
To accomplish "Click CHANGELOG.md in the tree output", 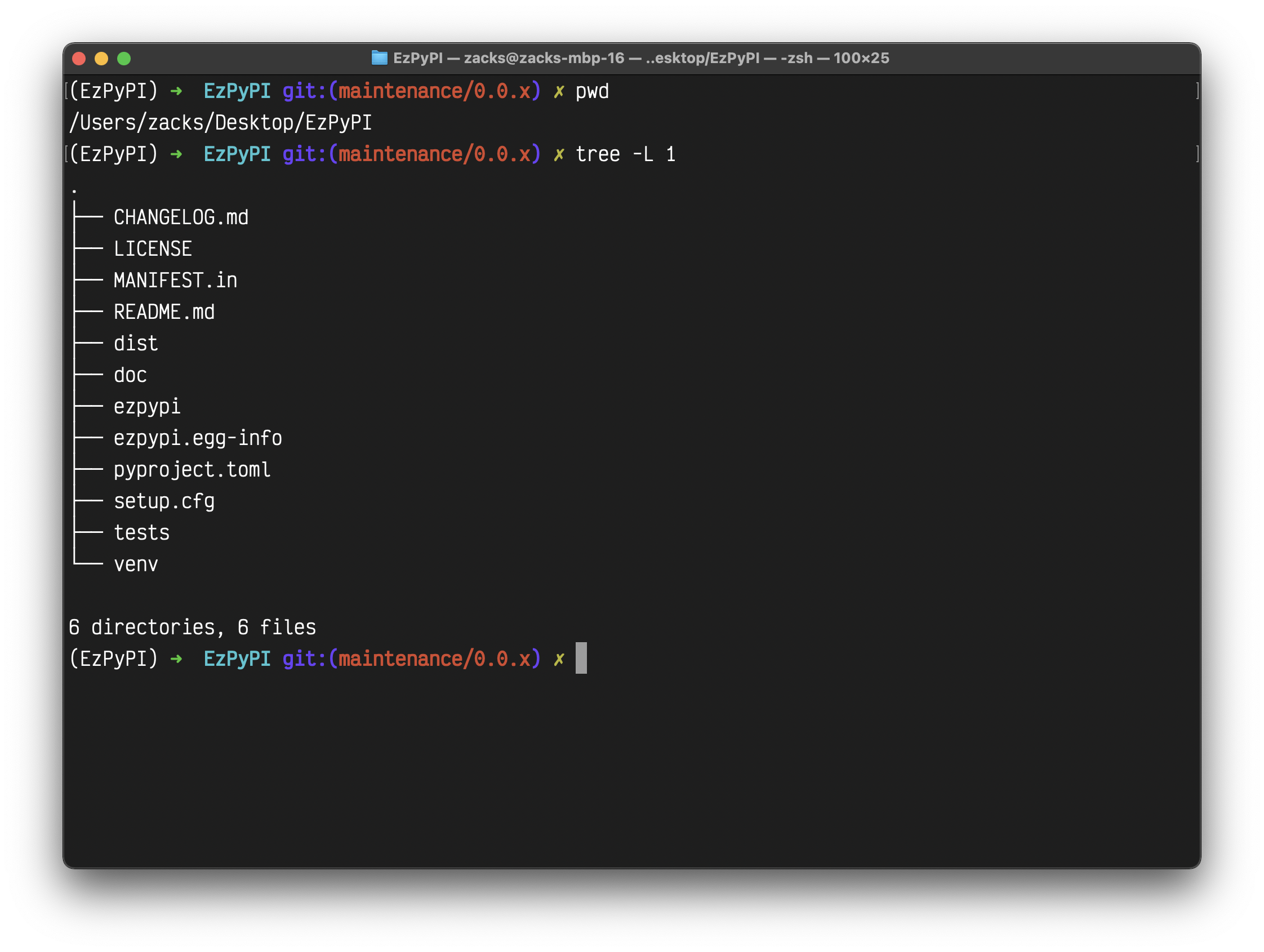I will [x=181, y=217].
